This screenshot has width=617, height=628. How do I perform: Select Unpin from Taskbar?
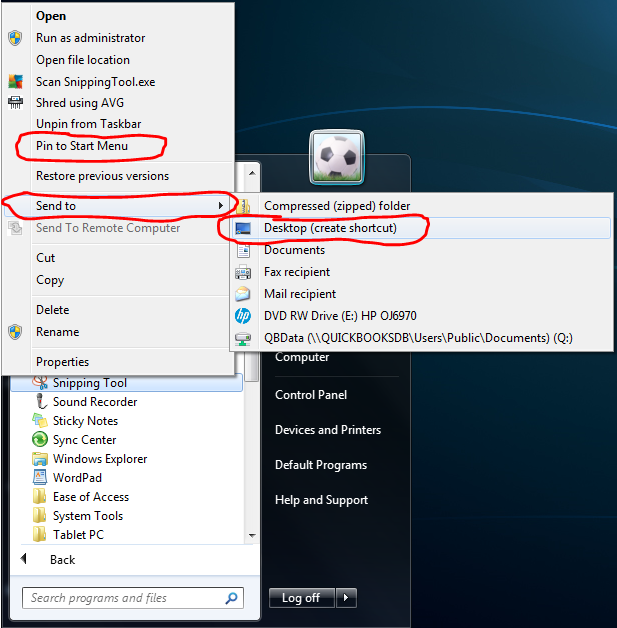click(x=88, y=124)
